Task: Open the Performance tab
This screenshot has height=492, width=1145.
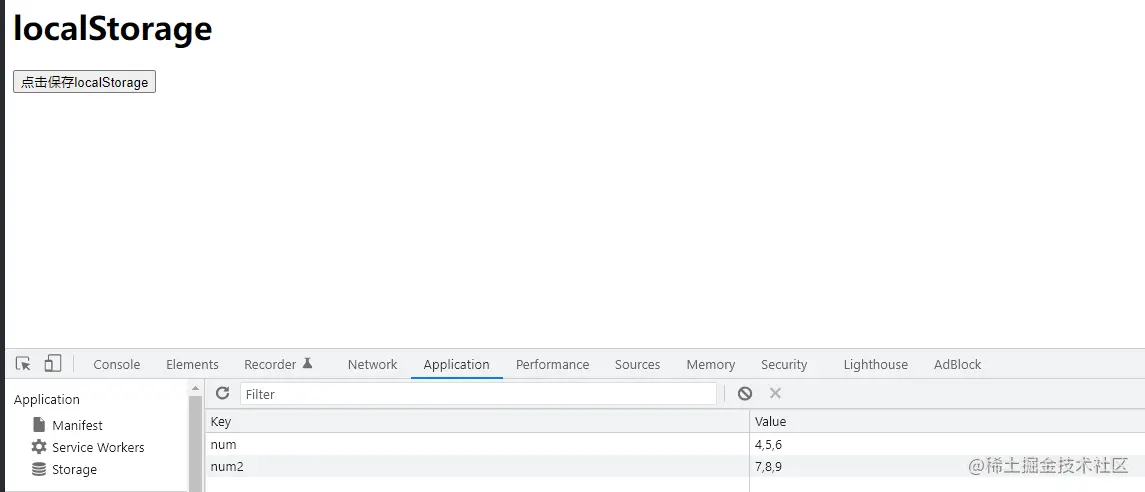Action: tap(552, 364)
